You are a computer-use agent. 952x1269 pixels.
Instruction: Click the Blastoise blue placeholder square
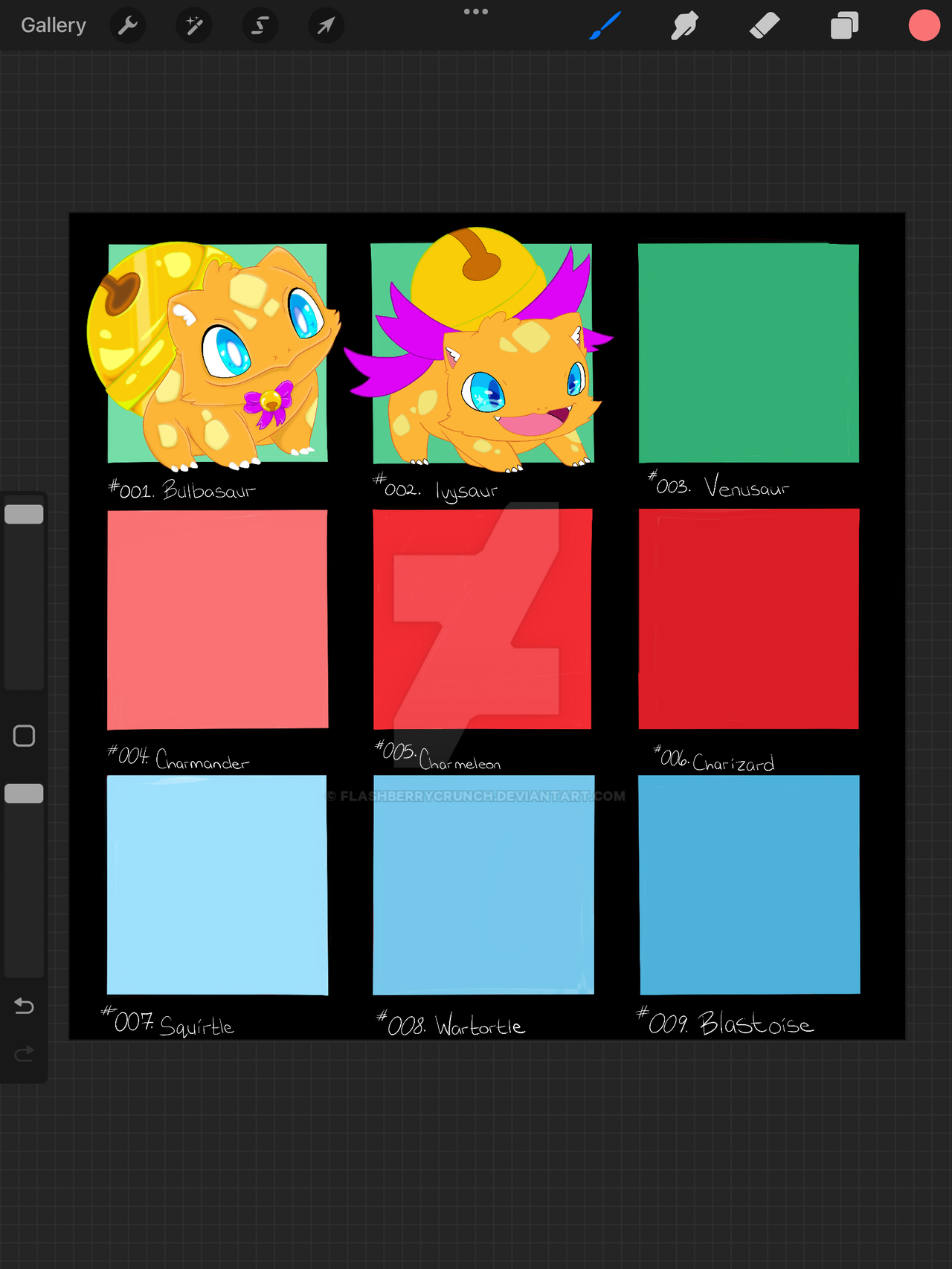(x=750, y=885)
